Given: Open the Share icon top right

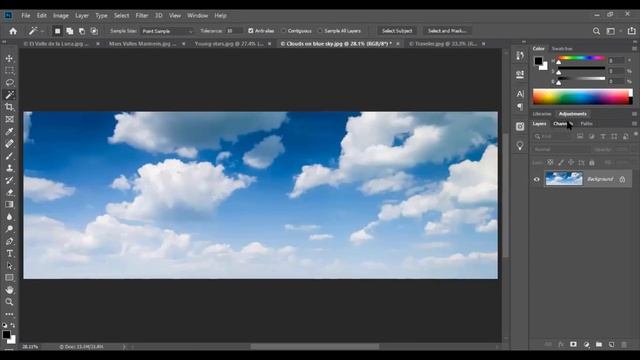Looking at the screenshot, I should pyautogui.click(x=631, y=31).
